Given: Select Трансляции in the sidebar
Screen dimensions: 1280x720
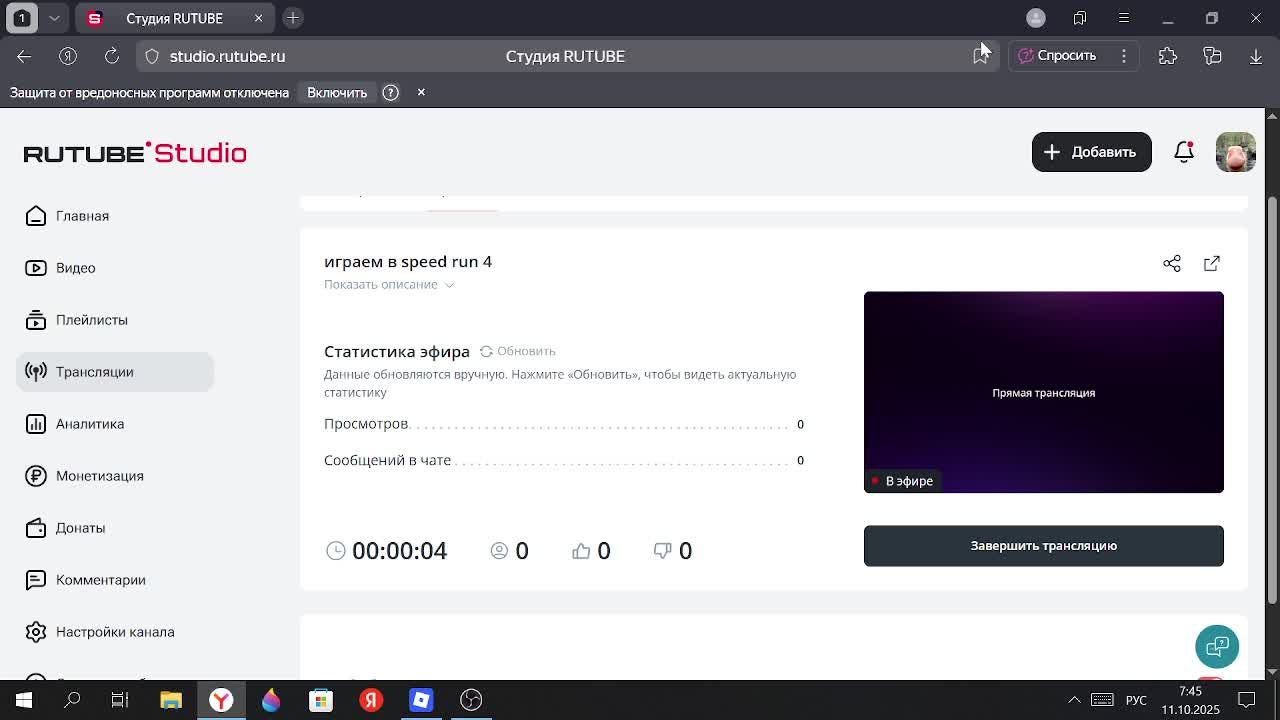Looking at the screenshot, I should 115,372.
